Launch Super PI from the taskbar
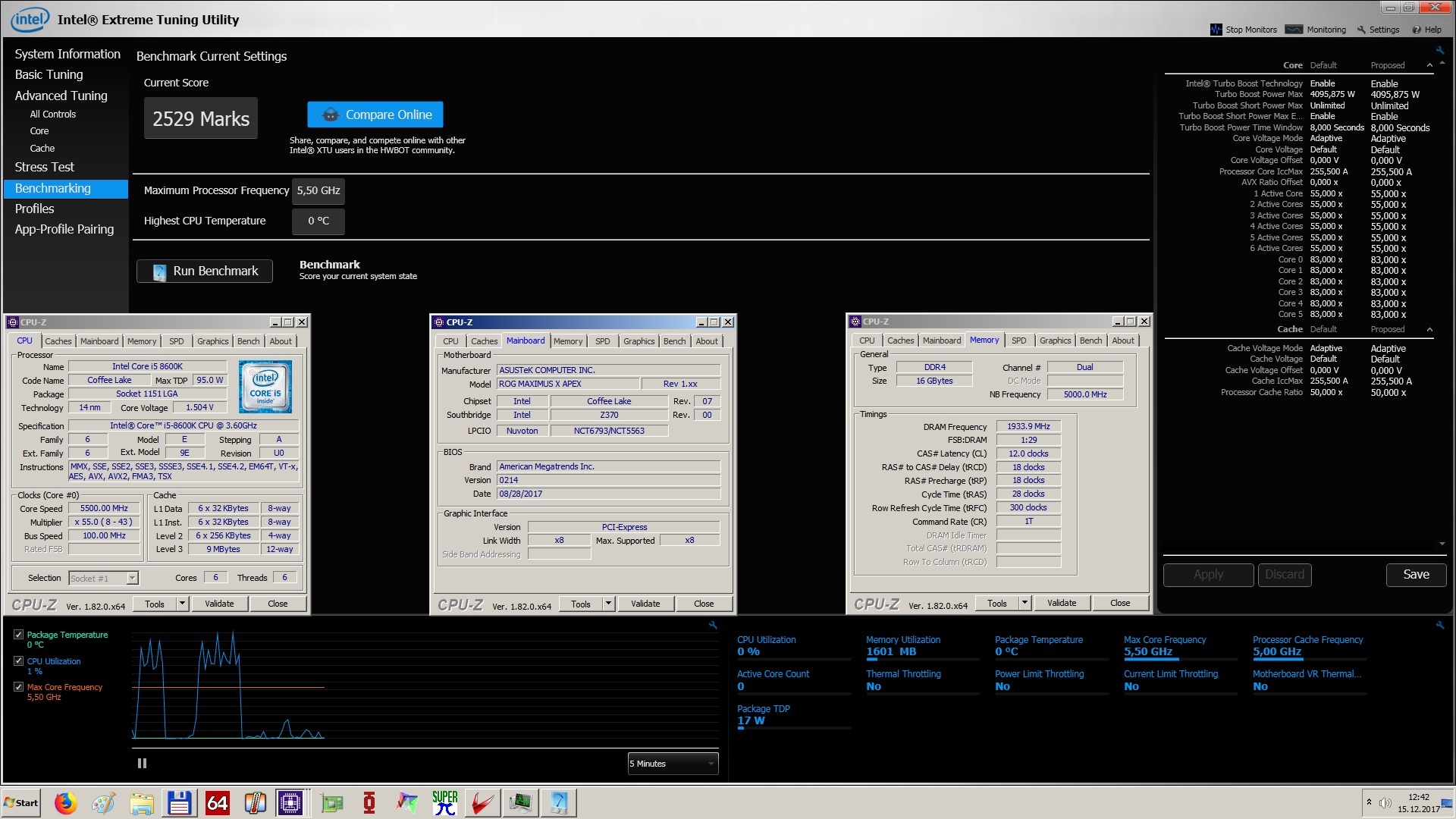The image size is (1456, 819). point(445,802)
